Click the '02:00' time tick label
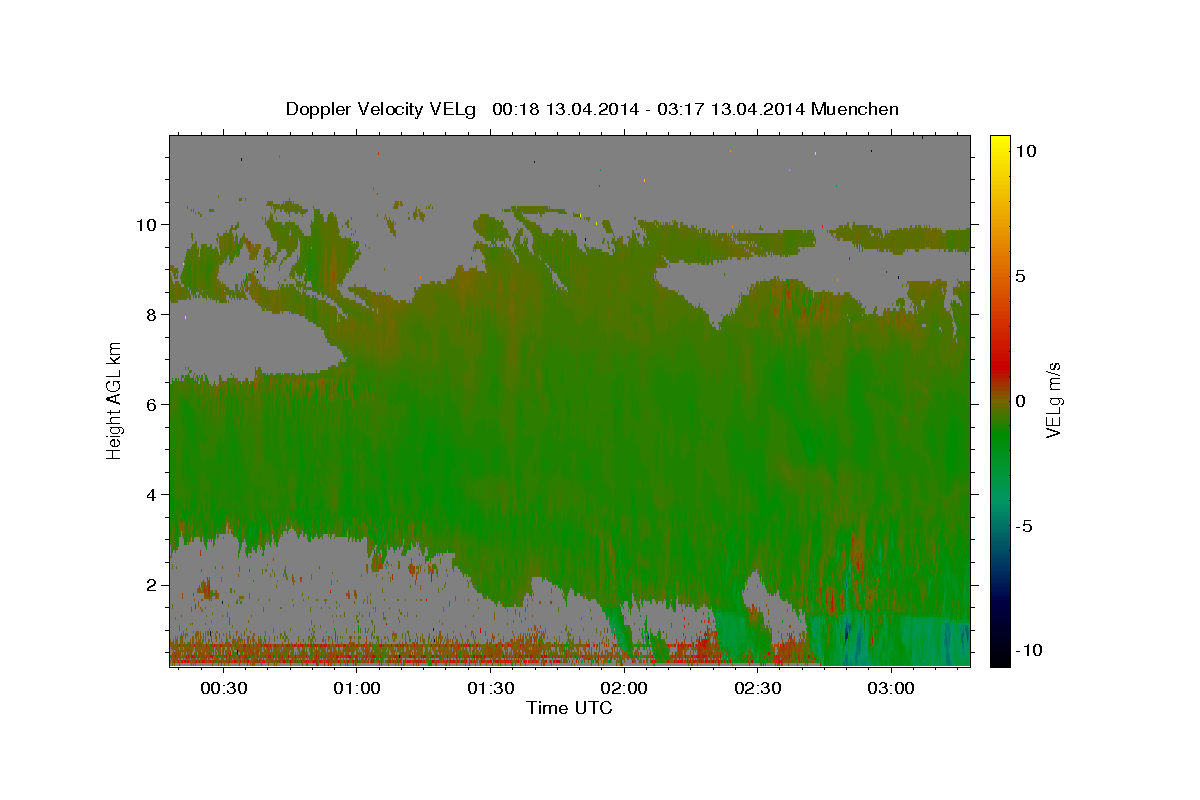The width and height of the screenshot is (1200, 800). [624, 689]
